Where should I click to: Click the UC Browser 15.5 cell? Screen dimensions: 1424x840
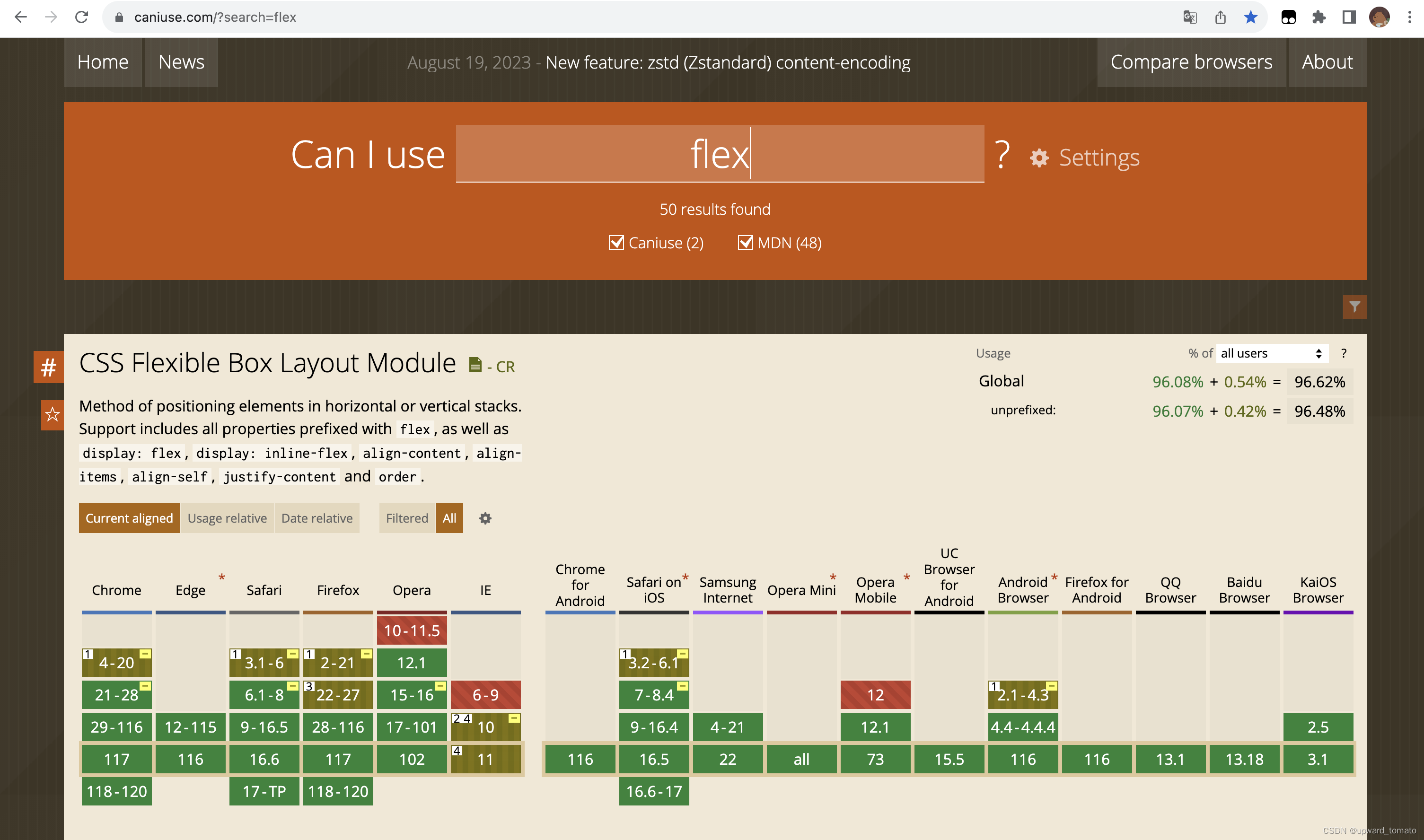949,759
